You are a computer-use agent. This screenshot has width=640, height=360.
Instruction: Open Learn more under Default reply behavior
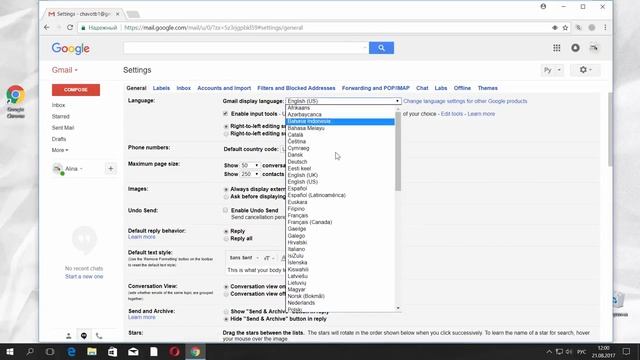pyautogui.click(x=142, y=237)
